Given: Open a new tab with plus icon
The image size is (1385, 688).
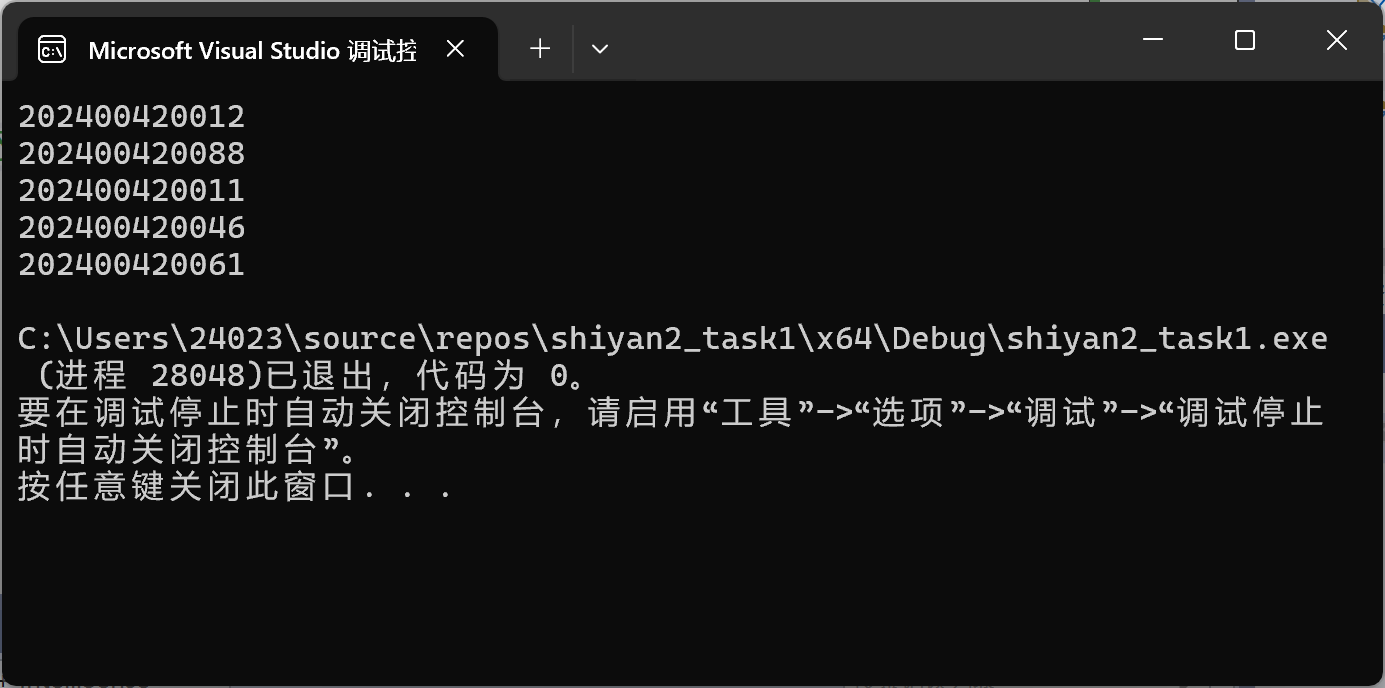Looking at the screenshot, I should [540, 48].
